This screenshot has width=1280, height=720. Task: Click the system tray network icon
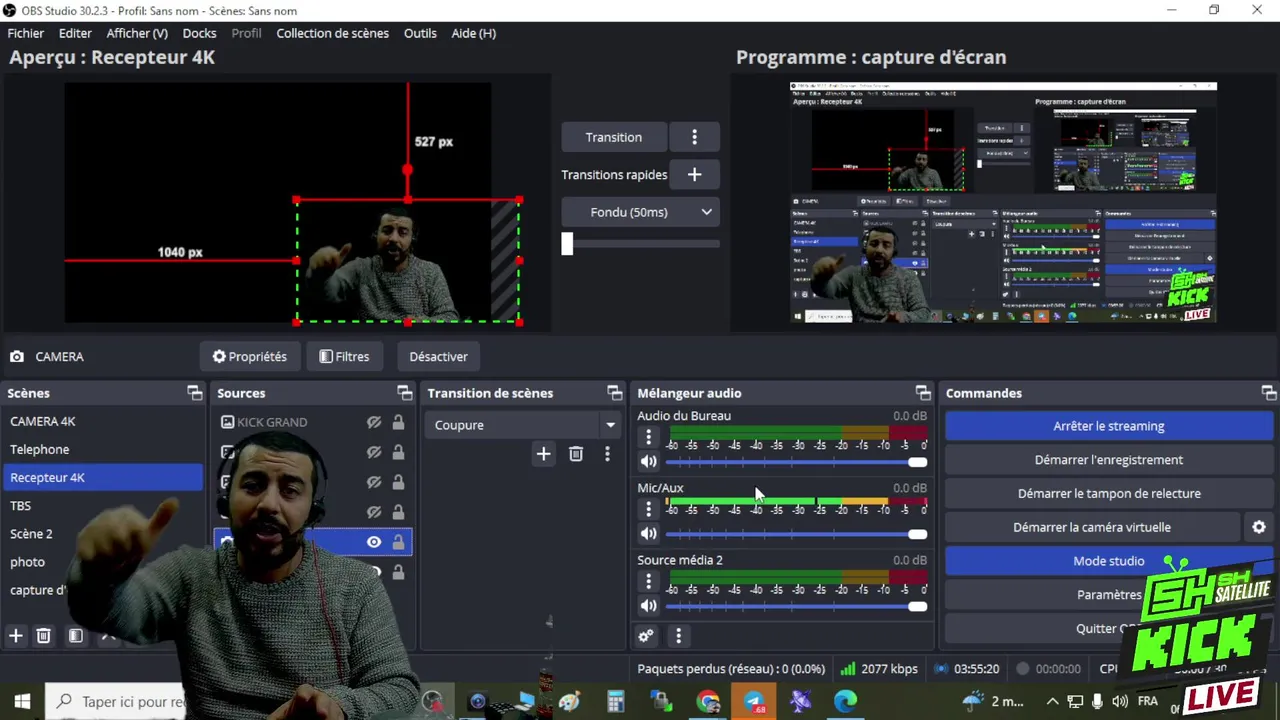(1074, 702)
